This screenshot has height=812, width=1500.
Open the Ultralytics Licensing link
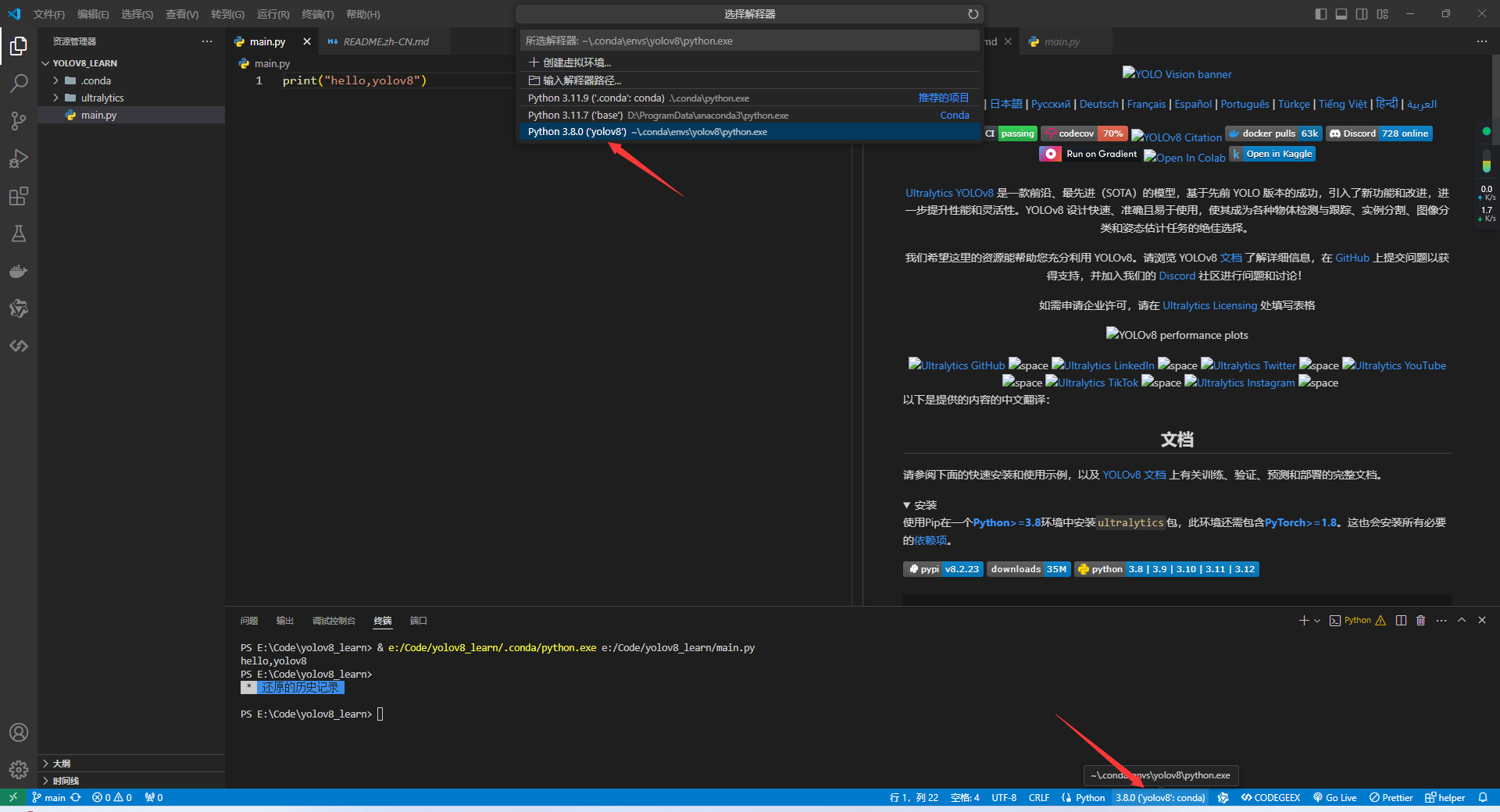pyautogui.click(x=1209, y=305)
